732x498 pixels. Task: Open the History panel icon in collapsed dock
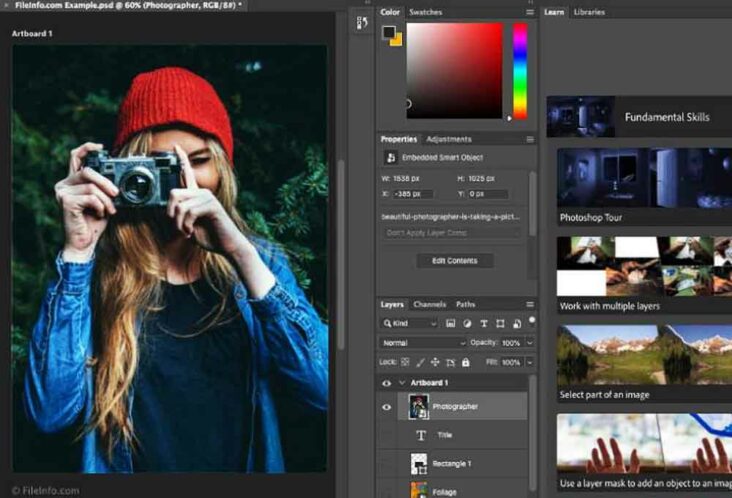[362, 23]
